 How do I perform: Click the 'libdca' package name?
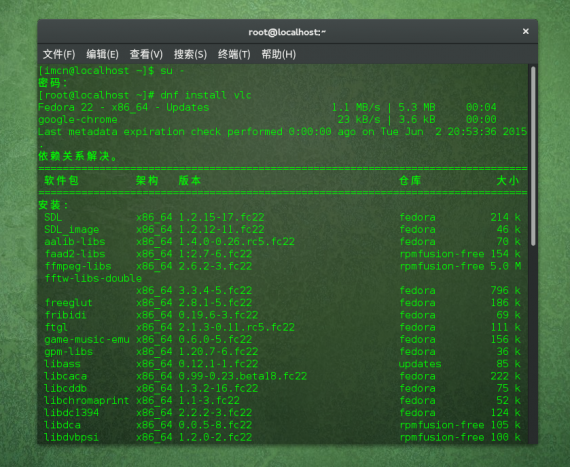pyautogui.click(x=62, y=425)
